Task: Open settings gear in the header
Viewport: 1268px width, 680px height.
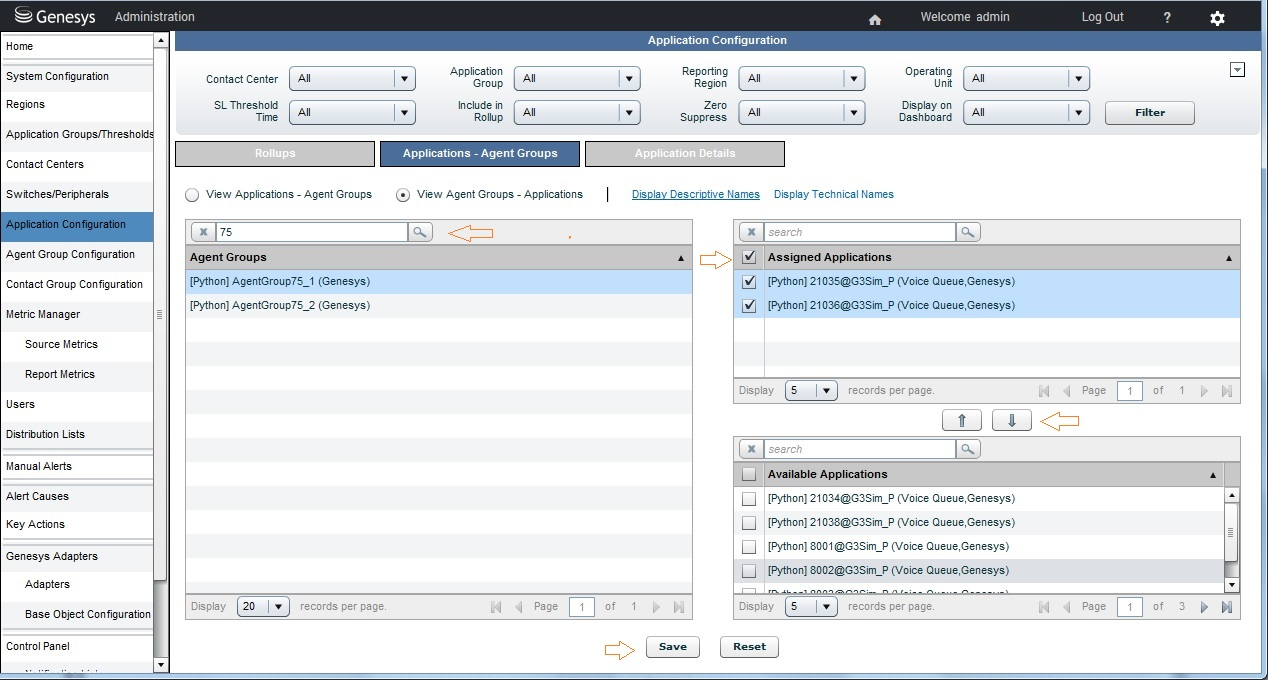Action: tap(1217, 18)
